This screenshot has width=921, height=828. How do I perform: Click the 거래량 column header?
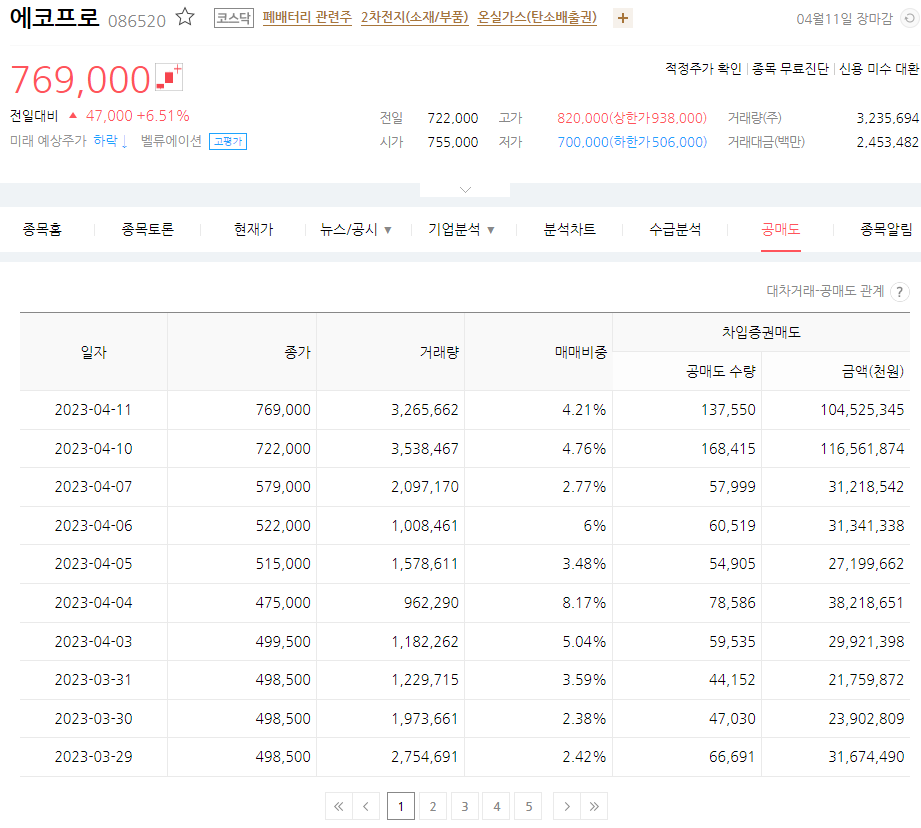(391, 352)
